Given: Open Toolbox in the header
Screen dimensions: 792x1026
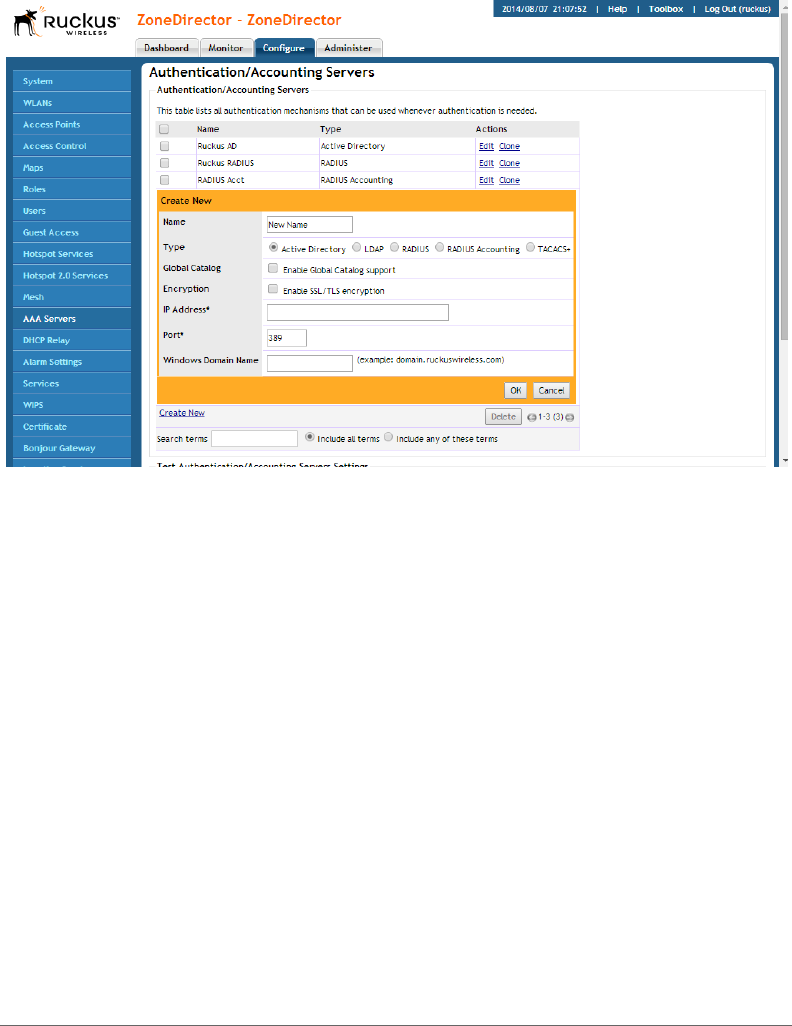Looking at the screenshot, I should 666,9.
